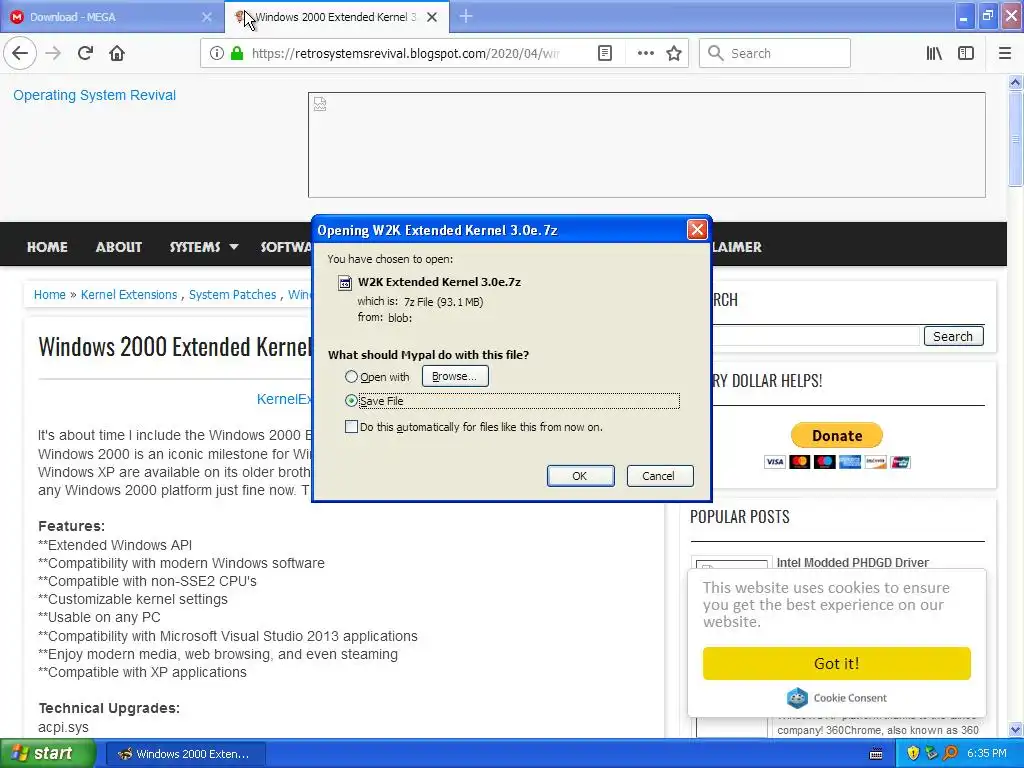Click the 7z file icon in the dialog

(344, 283)
